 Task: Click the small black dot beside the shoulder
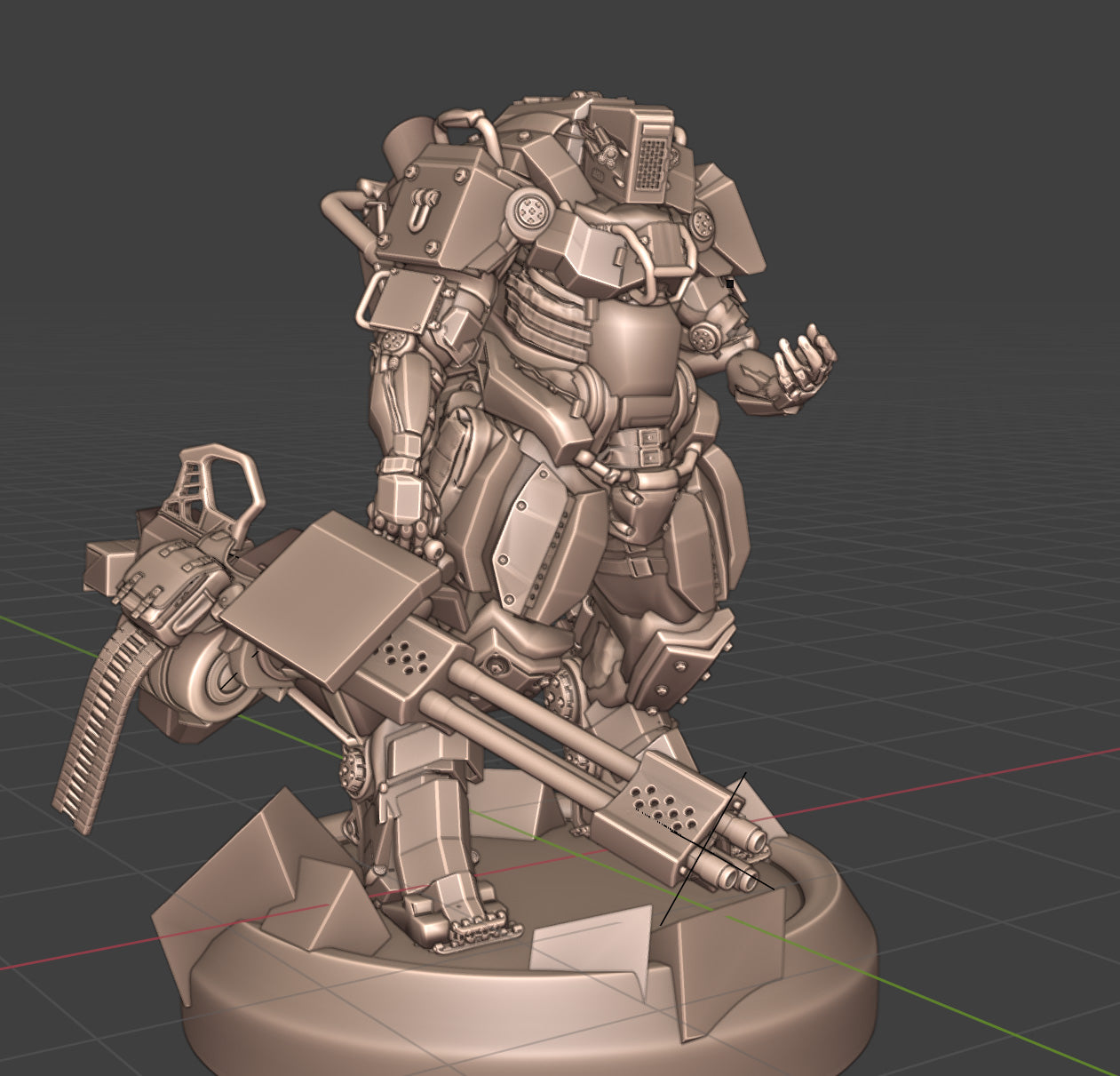point(730,283)
